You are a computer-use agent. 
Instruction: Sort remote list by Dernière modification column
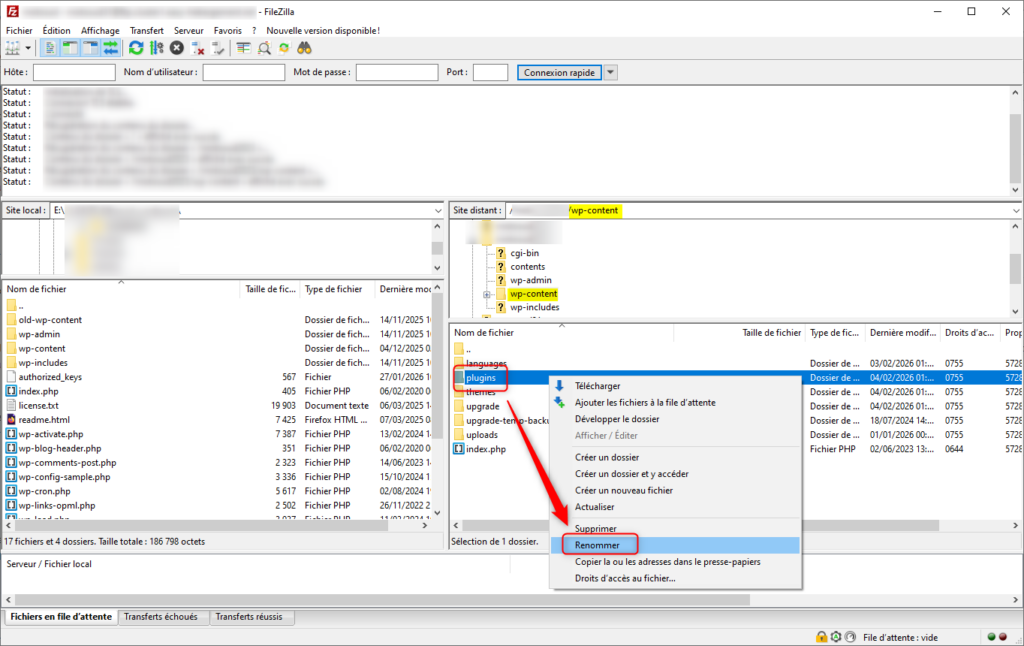pos(903,332)
